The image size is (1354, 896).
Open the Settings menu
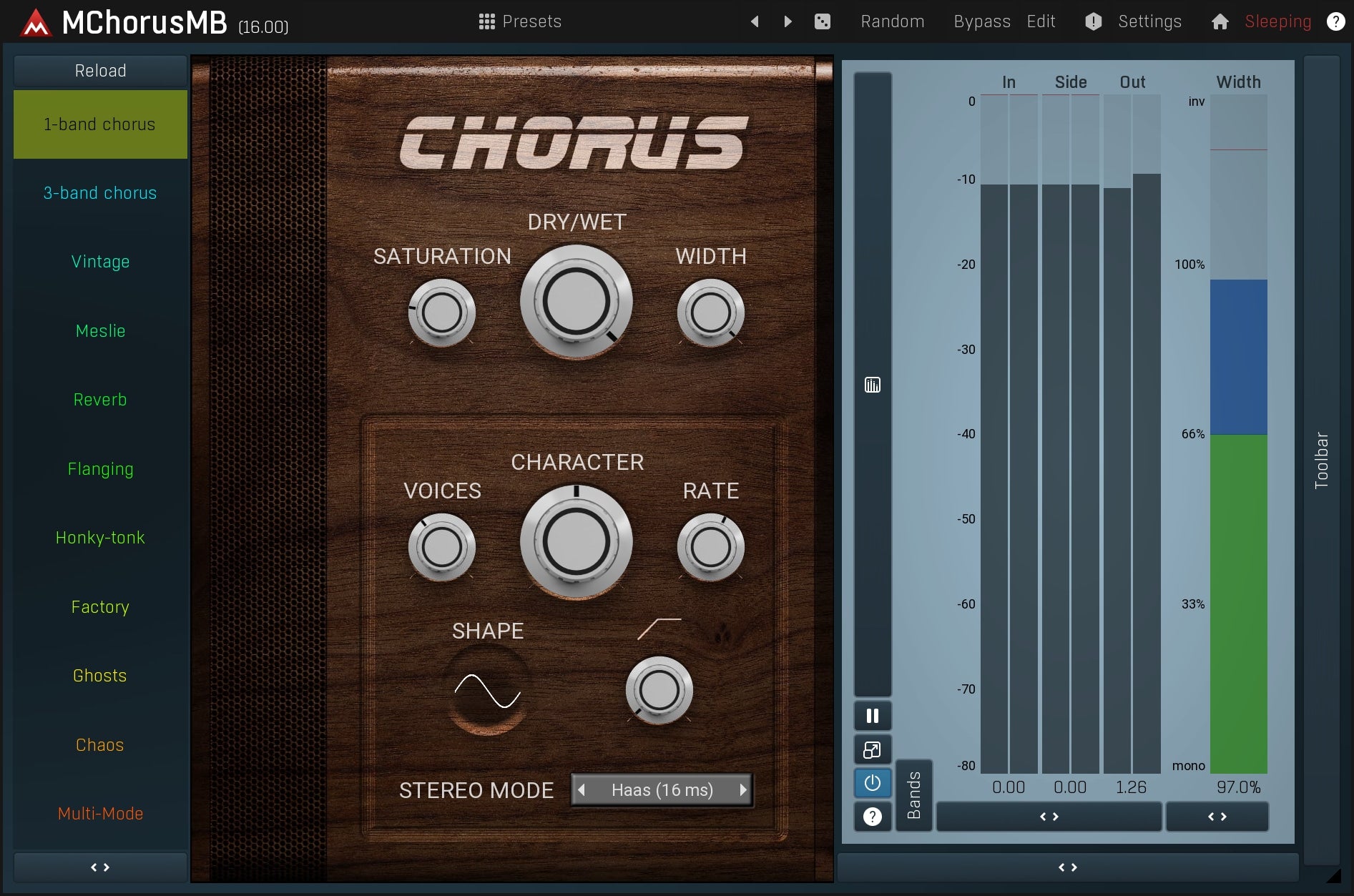pyautogui.click(x=1149, y=21)
